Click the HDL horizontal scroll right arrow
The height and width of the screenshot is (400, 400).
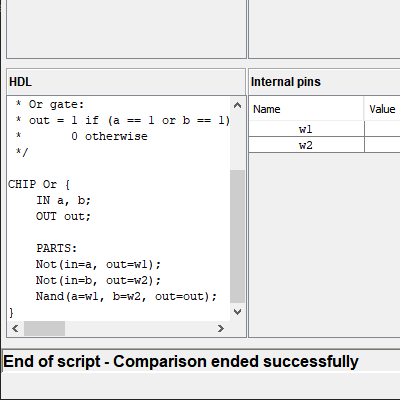(221, 329)
